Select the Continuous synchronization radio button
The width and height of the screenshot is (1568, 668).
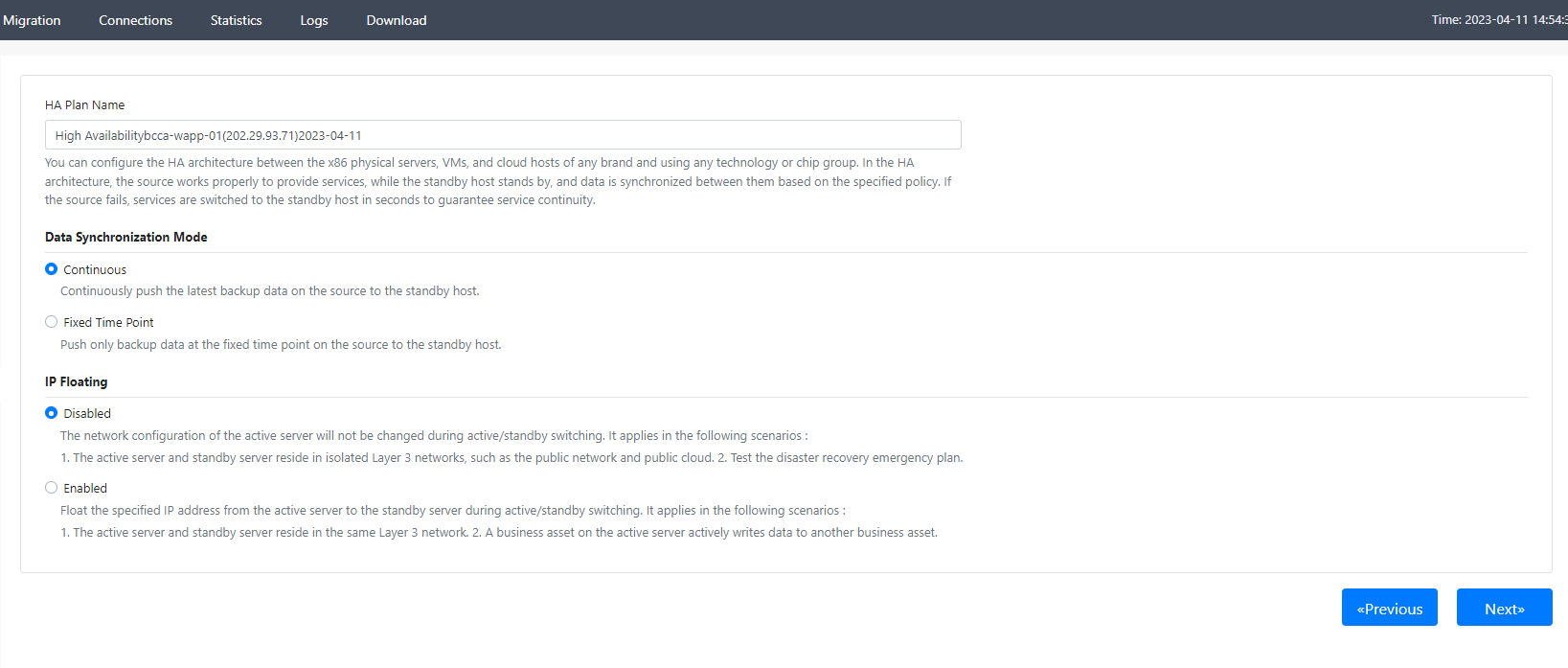(52, 269)
